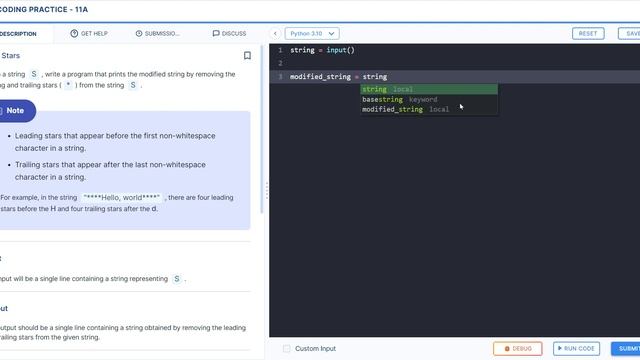Click the example string "****Hello, world****"
This screenshot has width=640, height=360.
122,198
